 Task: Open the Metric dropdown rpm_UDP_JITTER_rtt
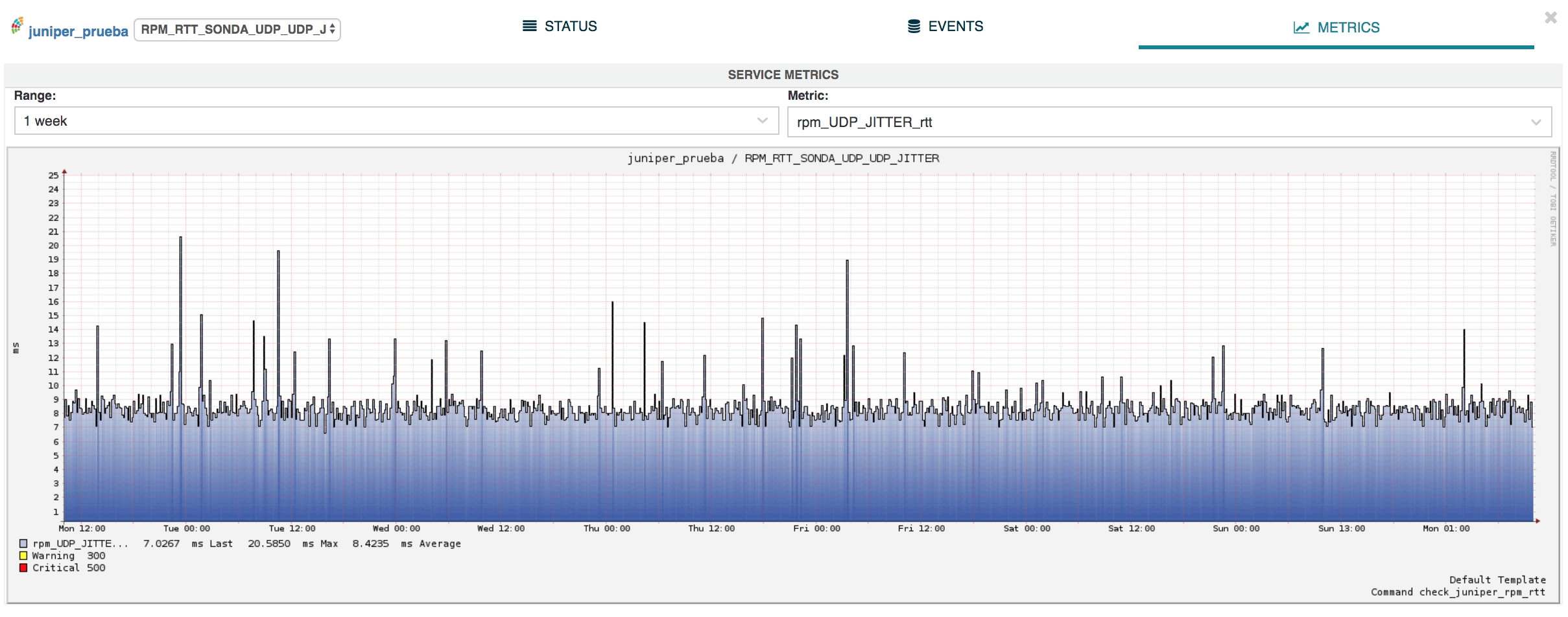point(1169,122)
